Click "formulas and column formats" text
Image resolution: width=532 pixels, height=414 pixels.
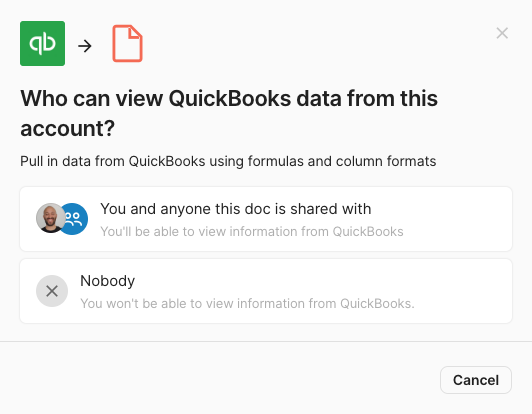pyautogui.click(x=342, y=161)
